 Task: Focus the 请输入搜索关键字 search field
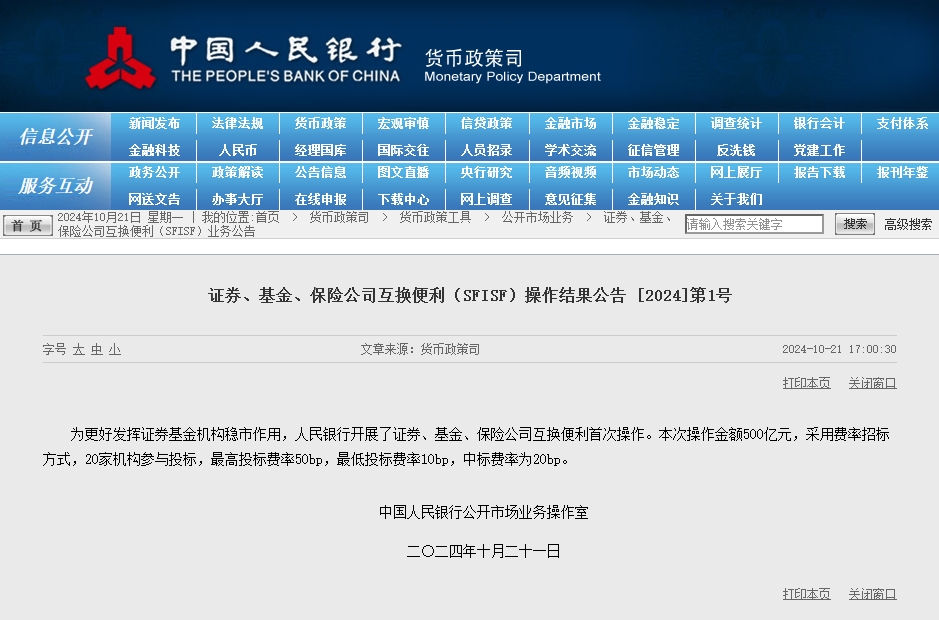(x=754, y=224)
